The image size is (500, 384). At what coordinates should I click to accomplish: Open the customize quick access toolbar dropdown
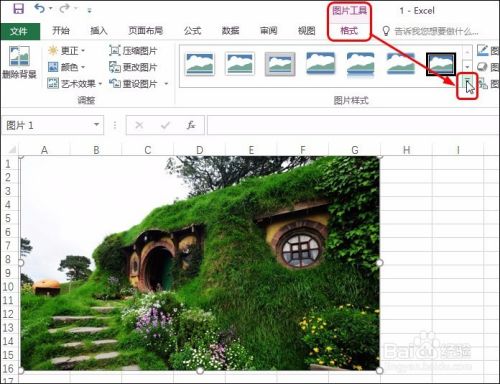click(89, 11)
